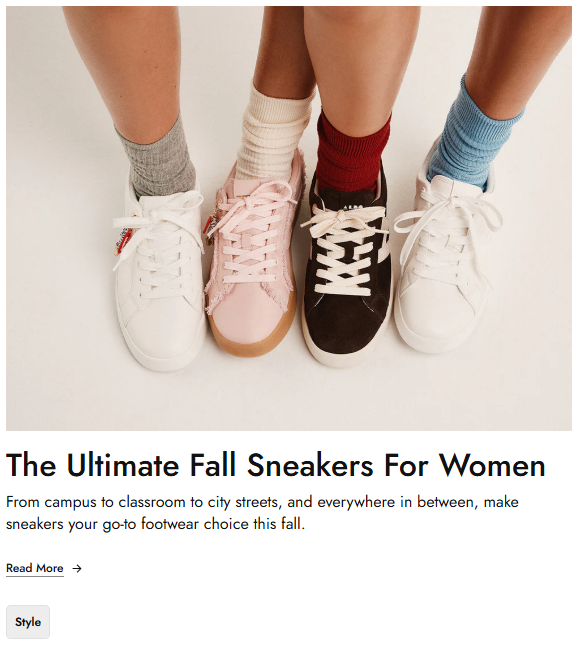This screenshot has width=582, height=649.
Task: Click the article description about campus to classroom
Action: tap(262, 513)
